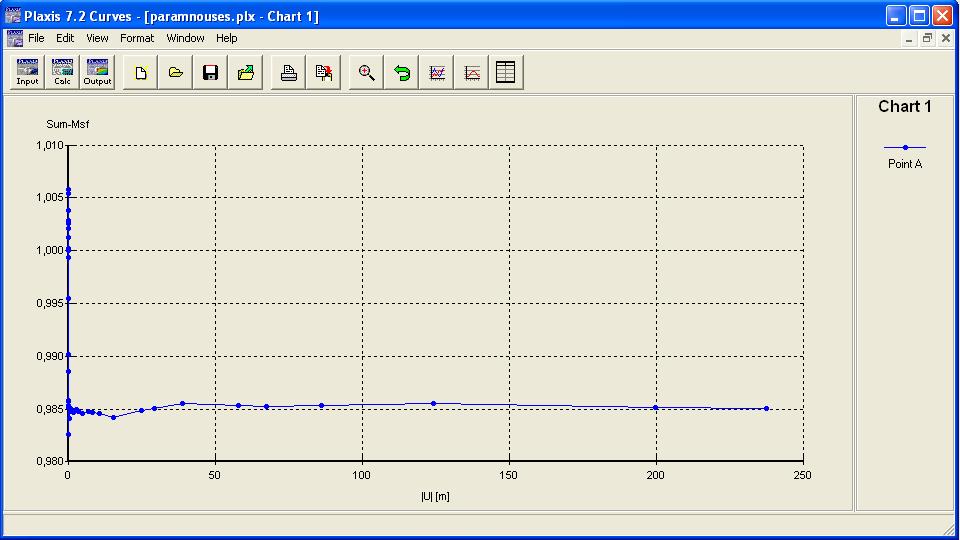This screenshot has width=960, height=540.
Task: Click the 0,990 y-axis value
Action: pos(50,356)
